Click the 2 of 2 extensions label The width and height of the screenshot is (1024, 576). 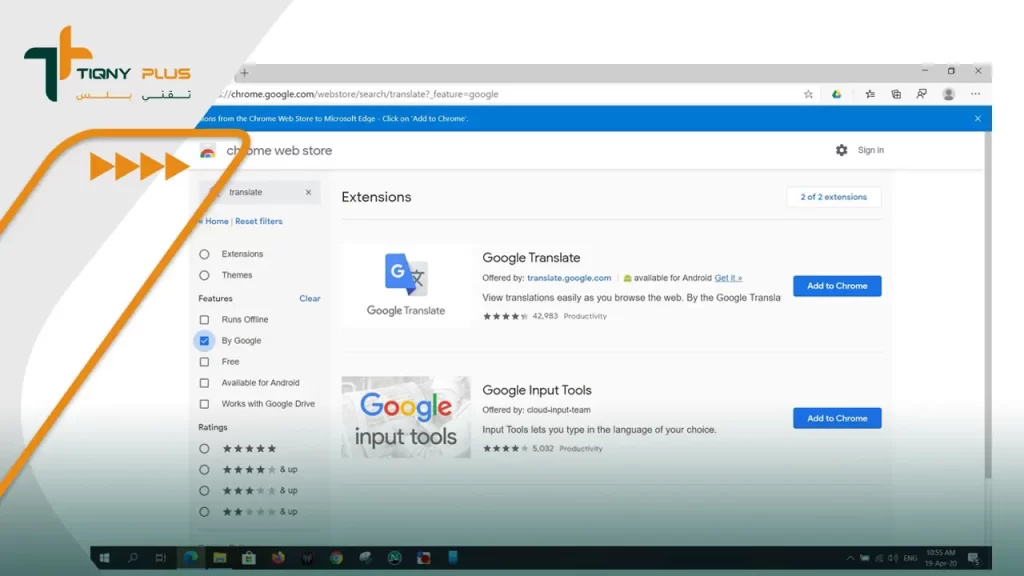coord(833,197)
